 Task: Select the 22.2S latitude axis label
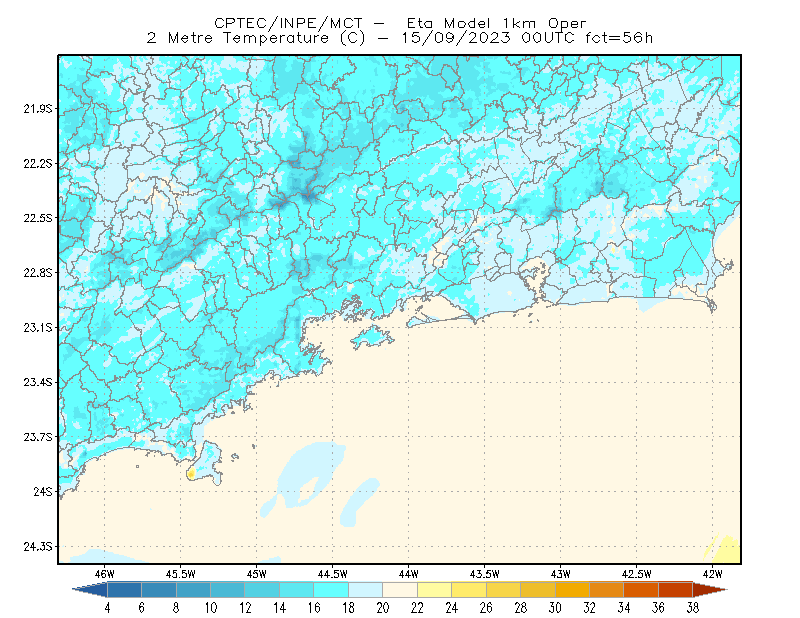pos(38,163)
